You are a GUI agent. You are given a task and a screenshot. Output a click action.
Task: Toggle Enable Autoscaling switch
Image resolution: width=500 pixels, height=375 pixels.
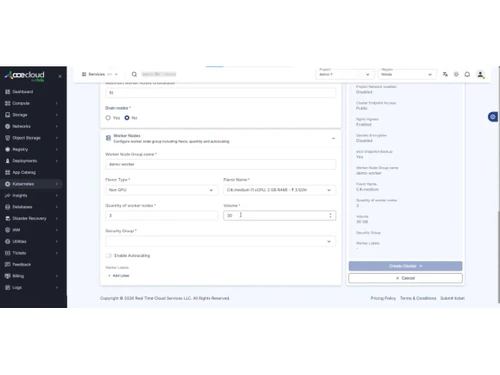pyautogui.click(x=109, y=256)
